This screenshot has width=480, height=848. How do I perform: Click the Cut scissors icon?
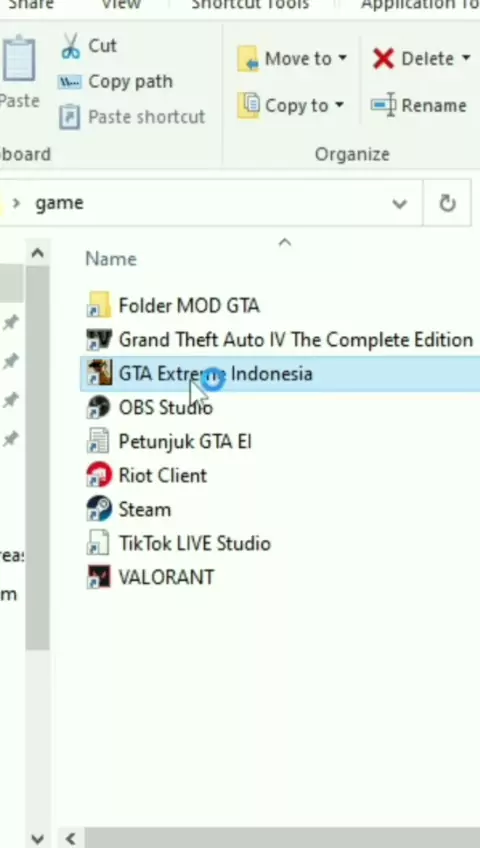70,46
